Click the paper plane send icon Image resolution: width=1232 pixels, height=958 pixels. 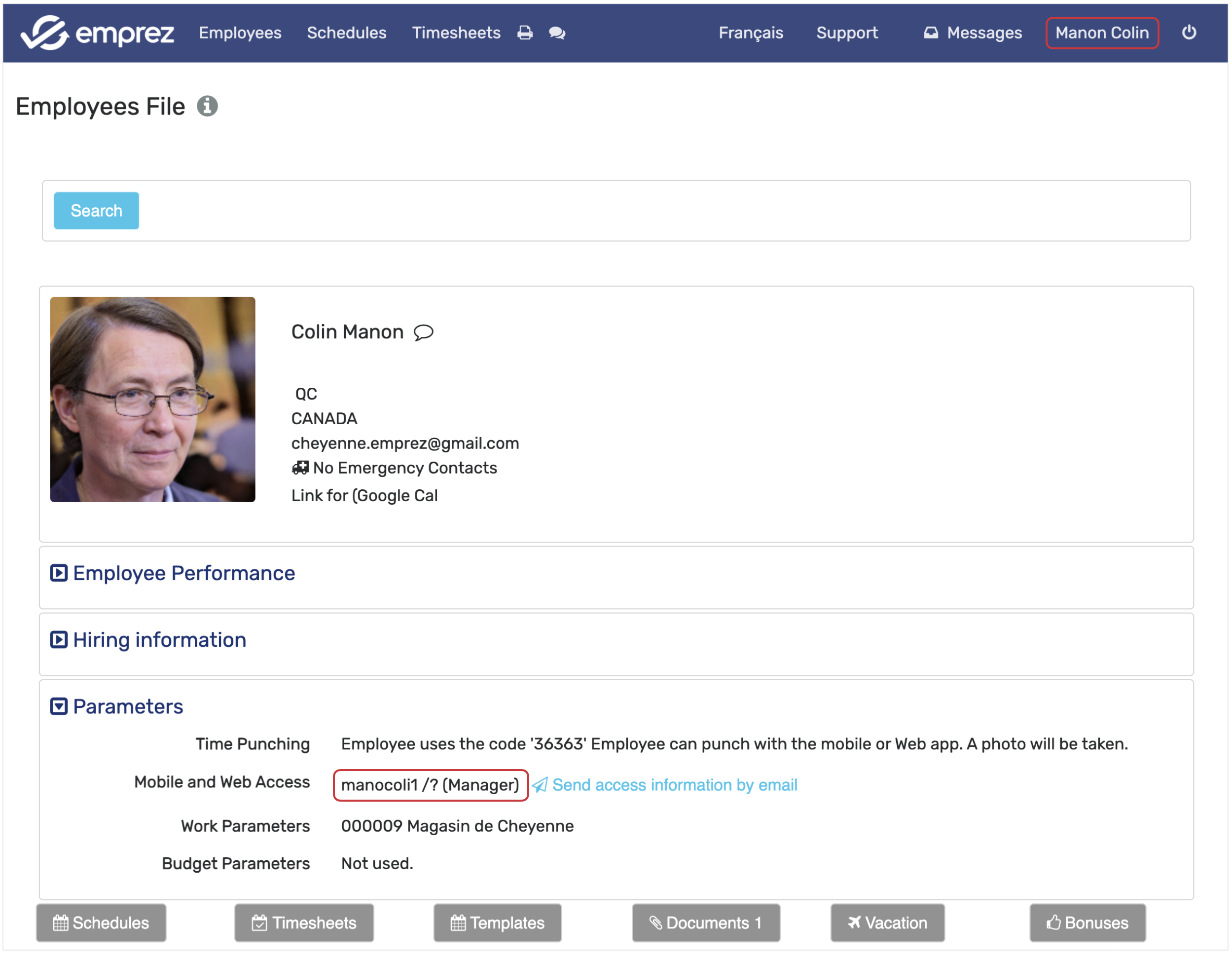(x=540, y=785)
